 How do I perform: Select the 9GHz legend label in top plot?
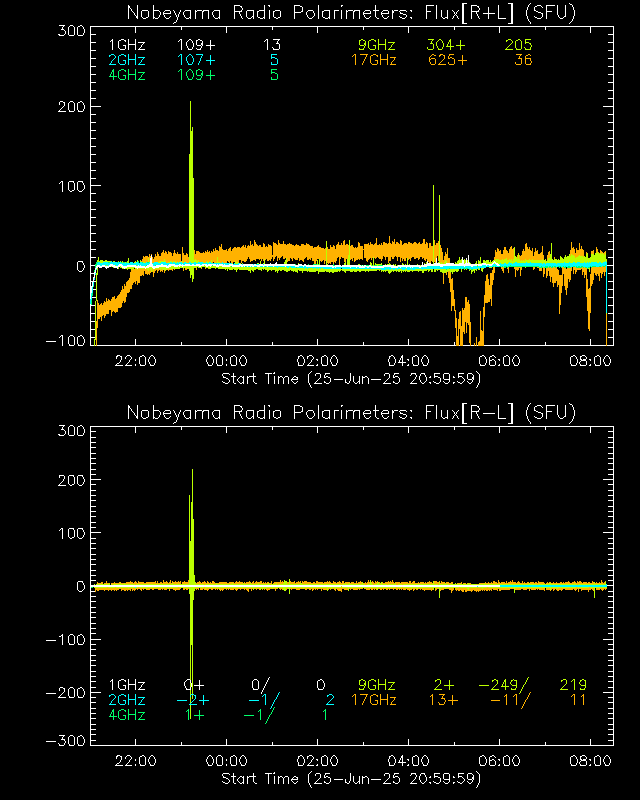point(376,45)
